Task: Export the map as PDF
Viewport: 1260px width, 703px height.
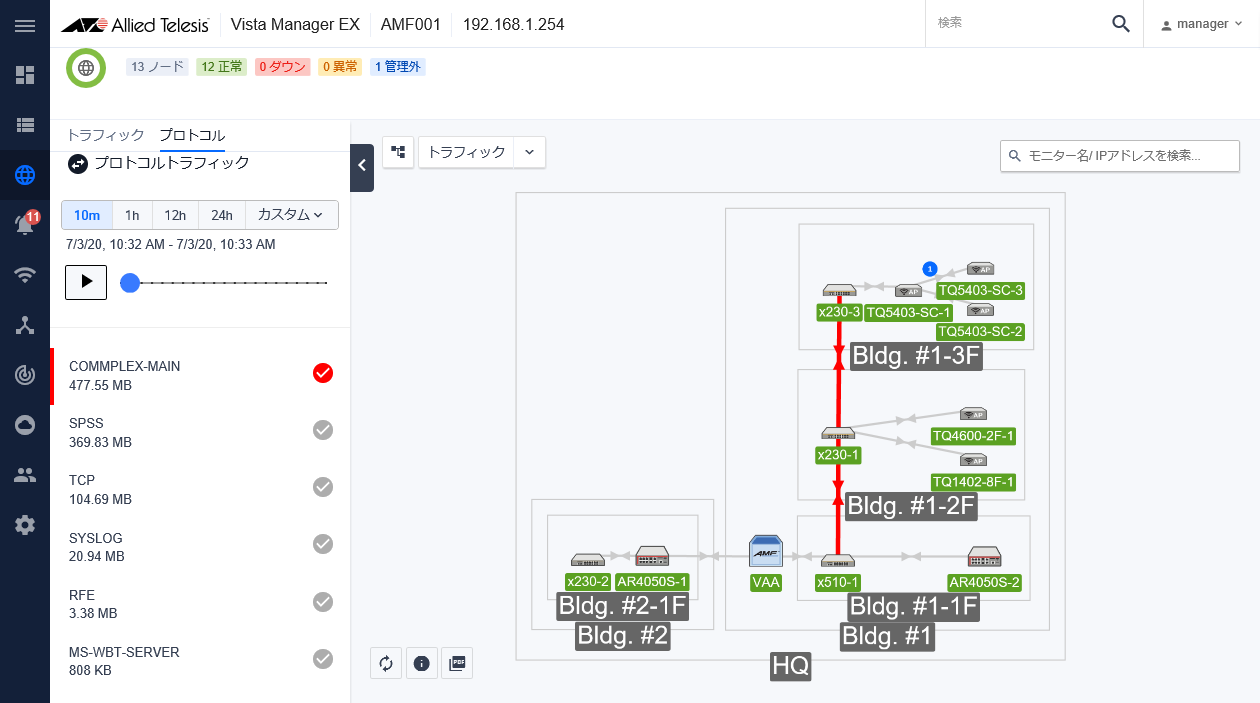Action: 457,663
